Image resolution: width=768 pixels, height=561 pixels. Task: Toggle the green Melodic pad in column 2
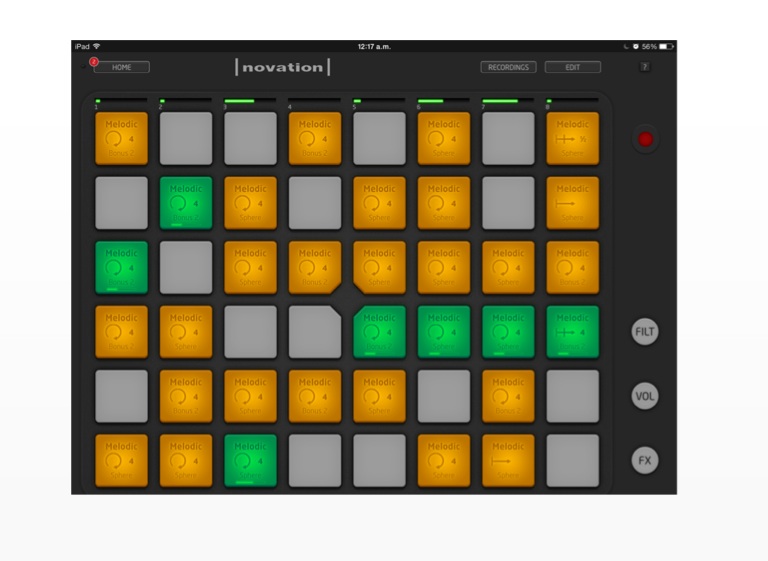coord(186,203)
